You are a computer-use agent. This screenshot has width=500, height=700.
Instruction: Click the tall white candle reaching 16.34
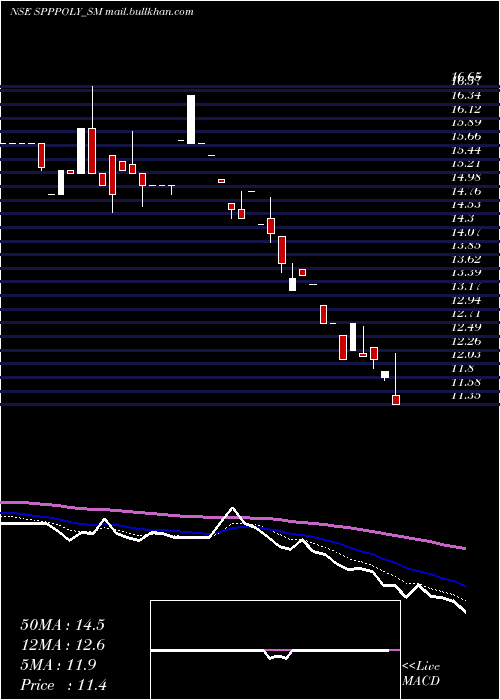tap(191, 119)
